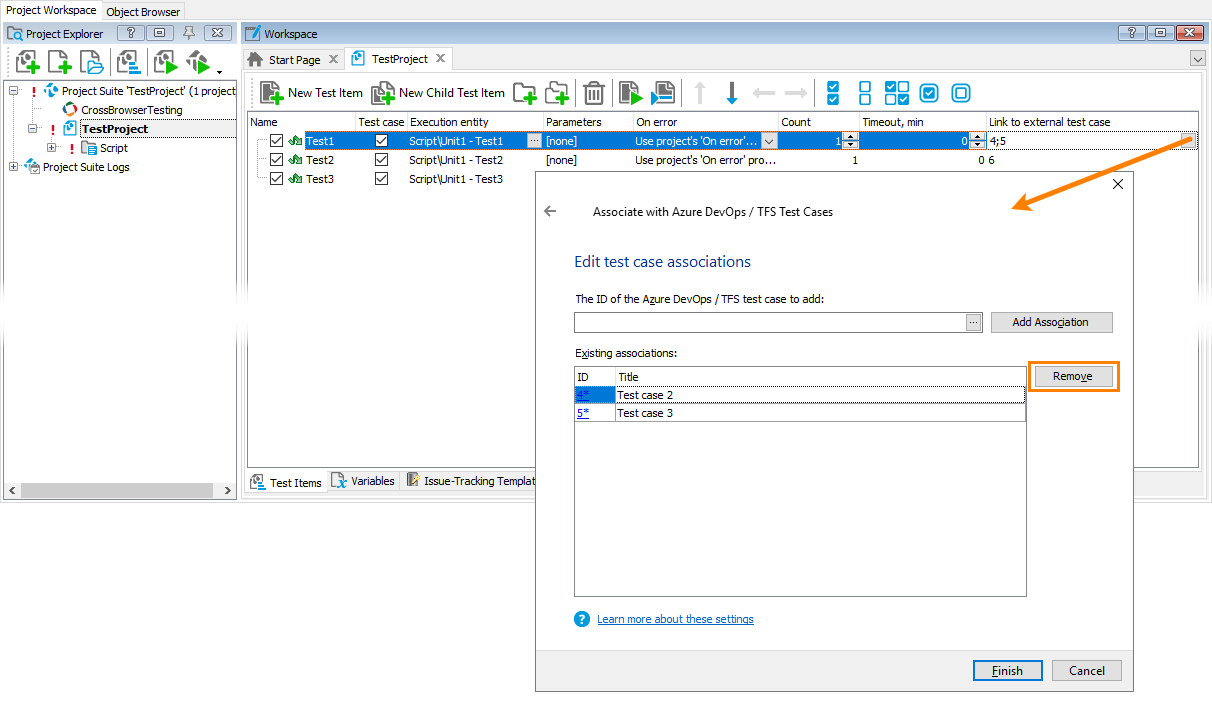Image resolution: width=1212 pixels, height=701 pixels.
Task: Click the check-all tests icon
Action: (833, 92)
